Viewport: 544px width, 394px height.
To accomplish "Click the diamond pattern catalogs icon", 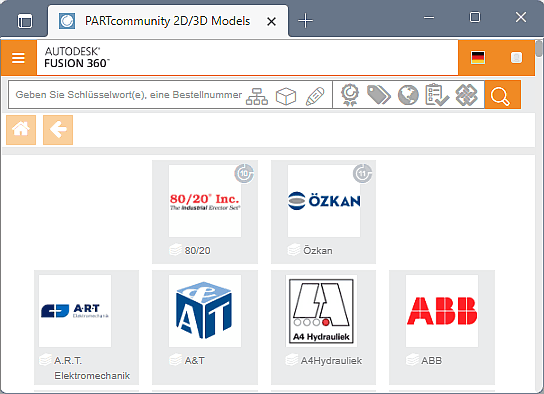I will click(x=466, y=95).
